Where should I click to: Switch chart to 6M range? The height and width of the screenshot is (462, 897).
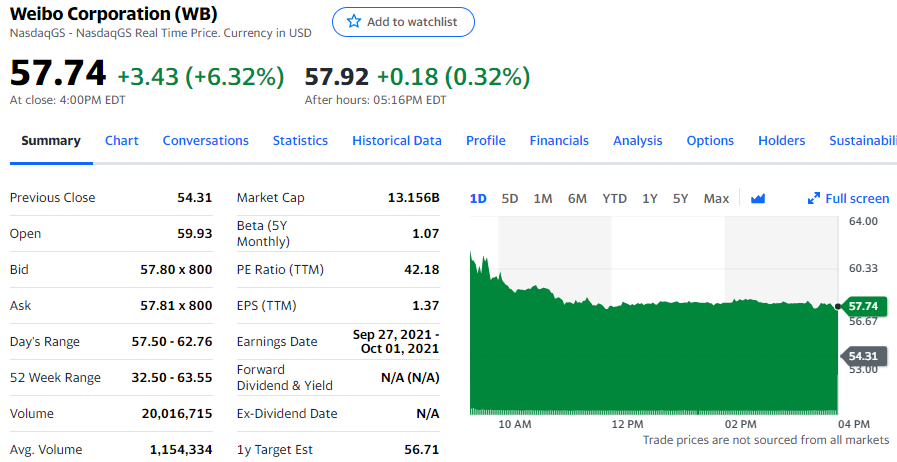click(x=577, y=198)
